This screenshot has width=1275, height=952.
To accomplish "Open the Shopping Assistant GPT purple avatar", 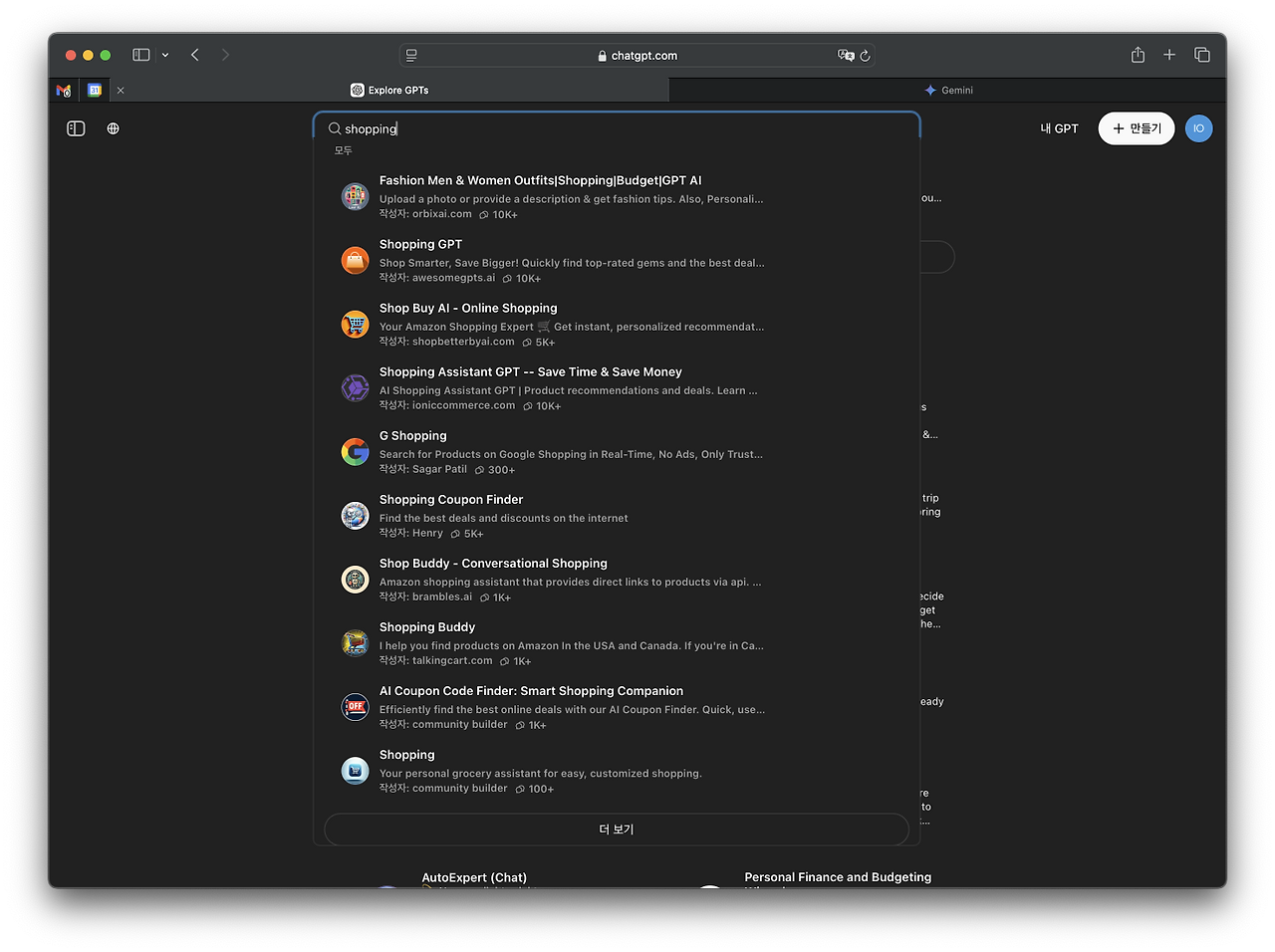I will tap(355, 387).
